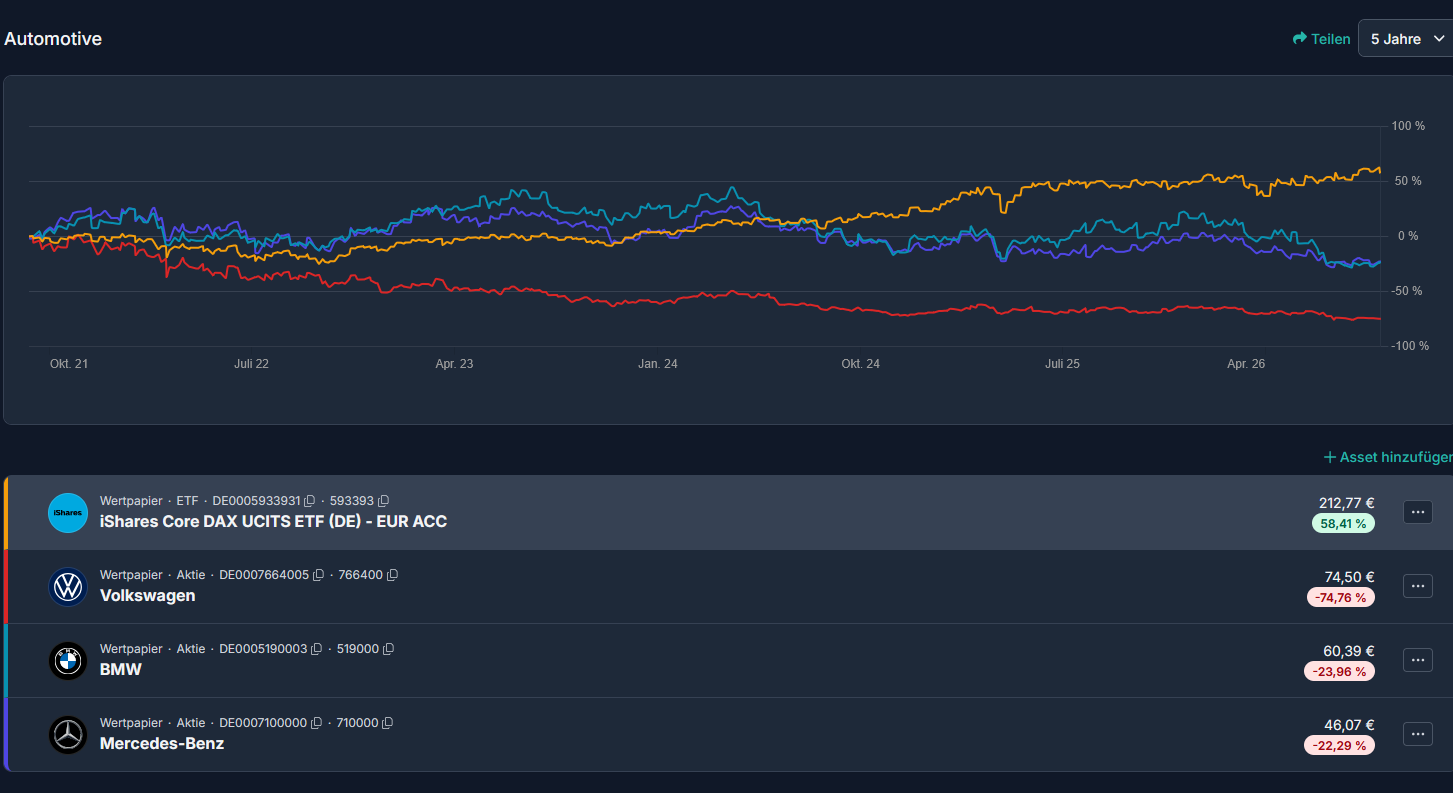Click the 74,50 € price
The height and width of the screenshot is (793, 1453).
point(1349,577)
